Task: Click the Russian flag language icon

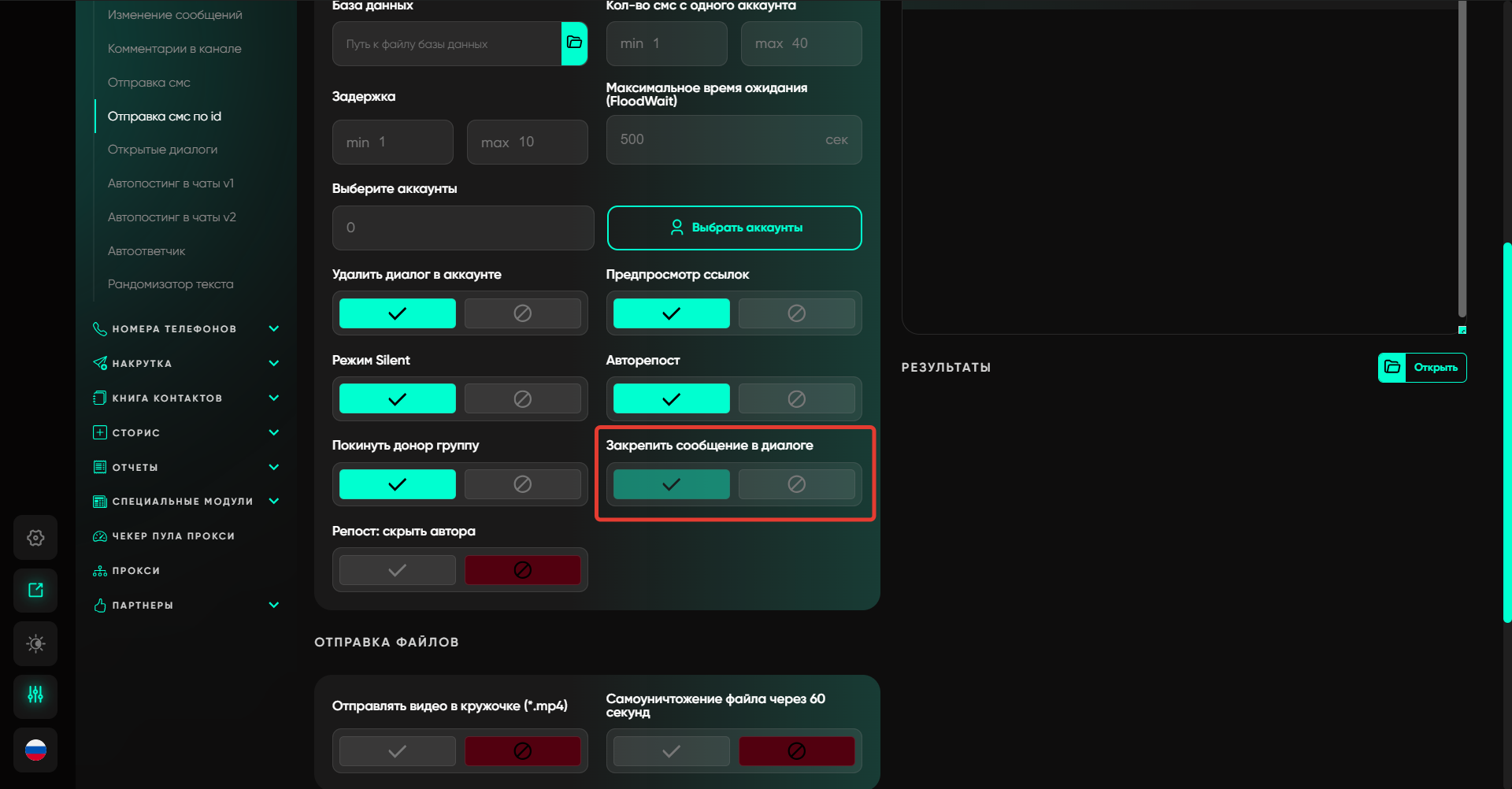Action: [35, 750]
